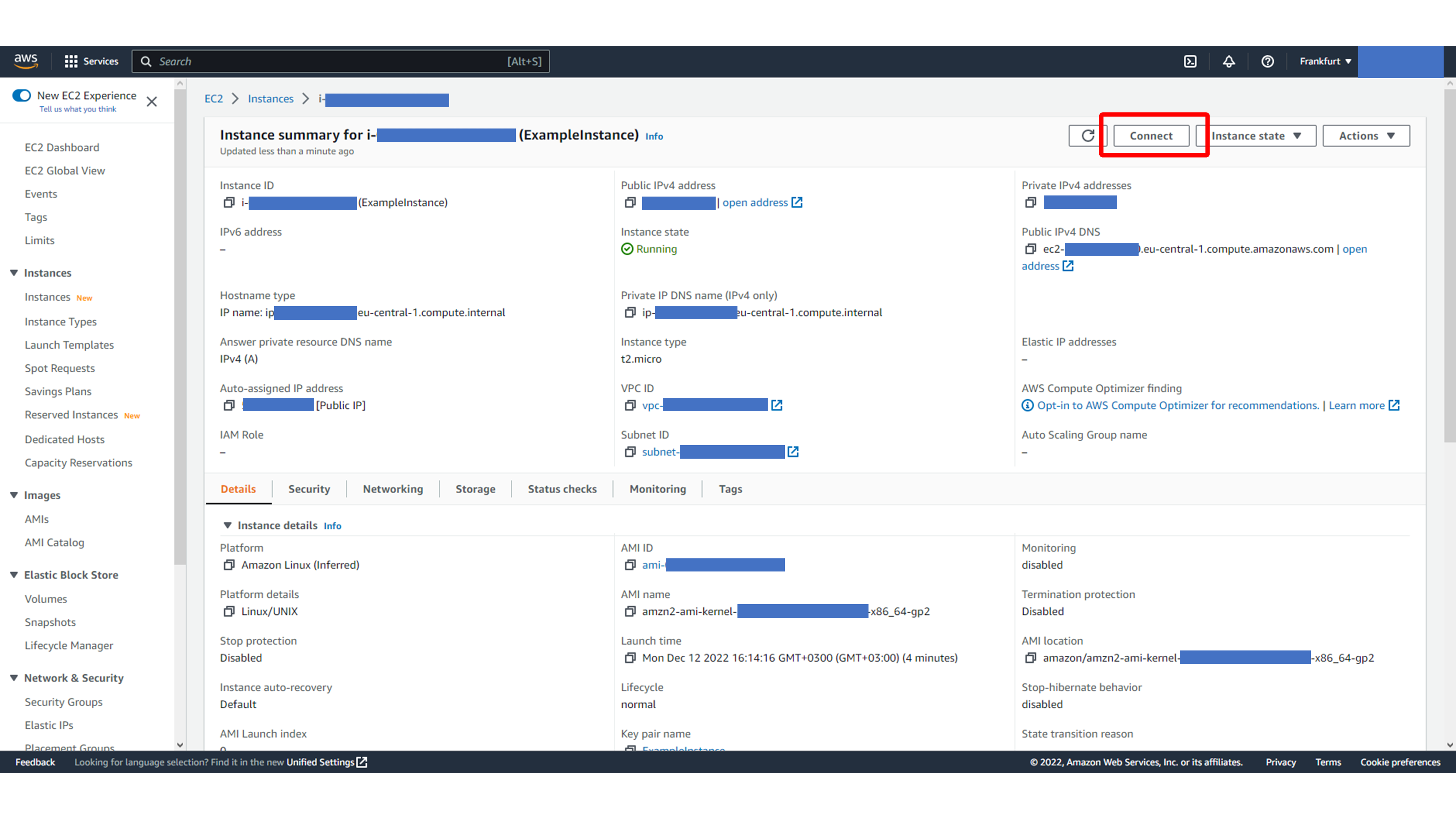Copy the Public IPv4 DNS name

1031,249
